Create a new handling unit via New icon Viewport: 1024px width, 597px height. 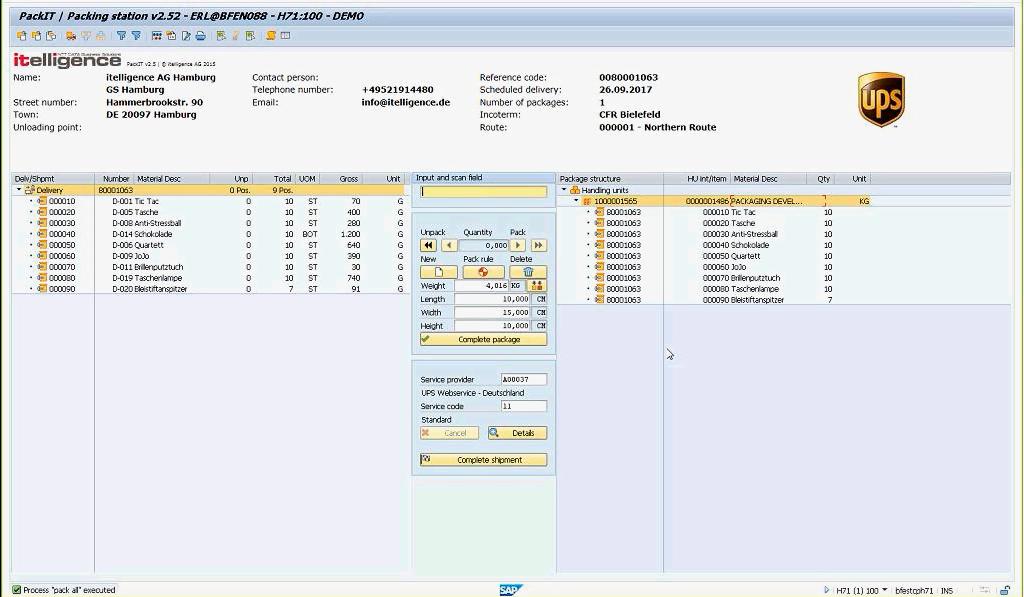[x=438, y=272]
